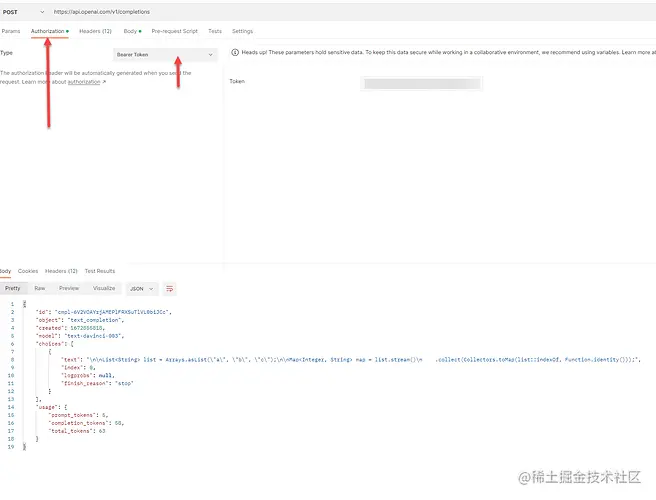Viewport: 656px width, 500px height.
Task: Click the Heads up info icon
Action: (x=235, y=53)
